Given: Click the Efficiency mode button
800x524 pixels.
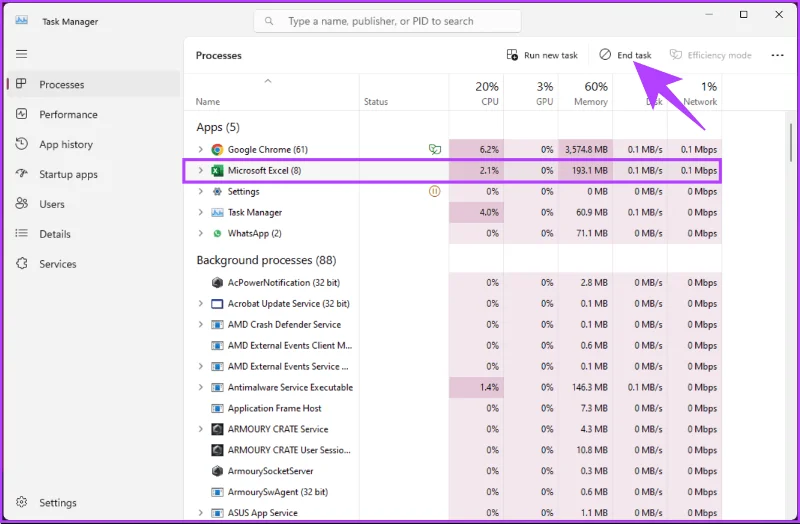Looking at the screenshot, I should pos(711,55).
